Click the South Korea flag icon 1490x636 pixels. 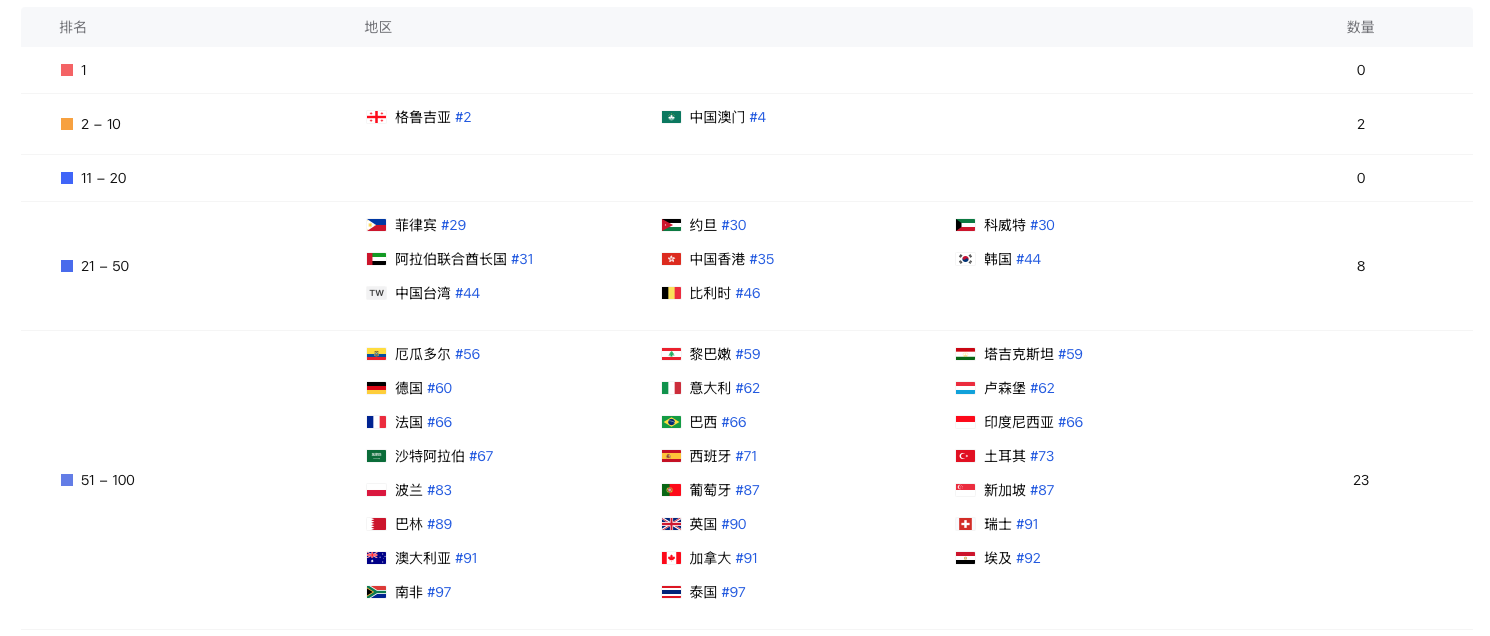click(965, 259)
